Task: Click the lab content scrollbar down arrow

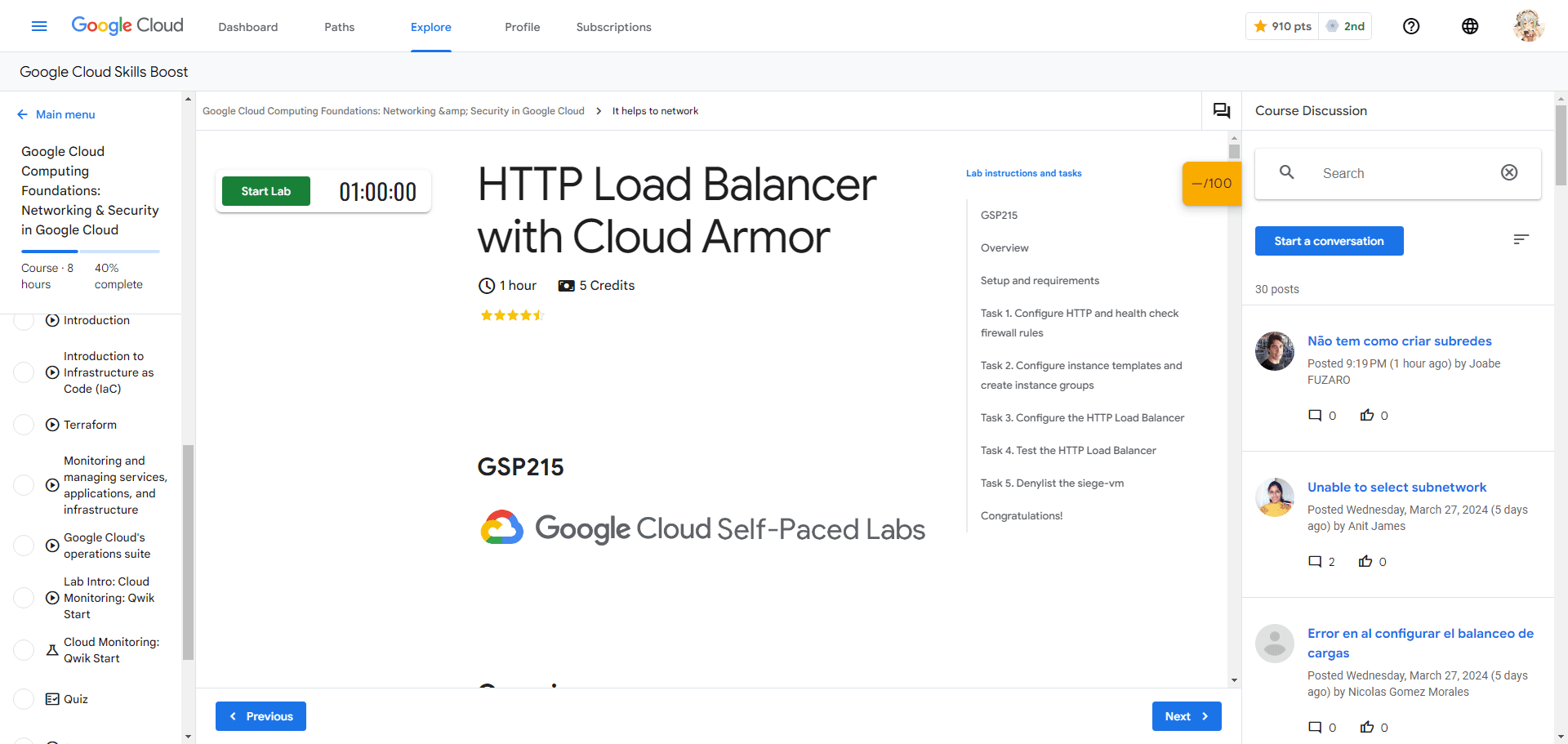Action: tap(1234, 679)
